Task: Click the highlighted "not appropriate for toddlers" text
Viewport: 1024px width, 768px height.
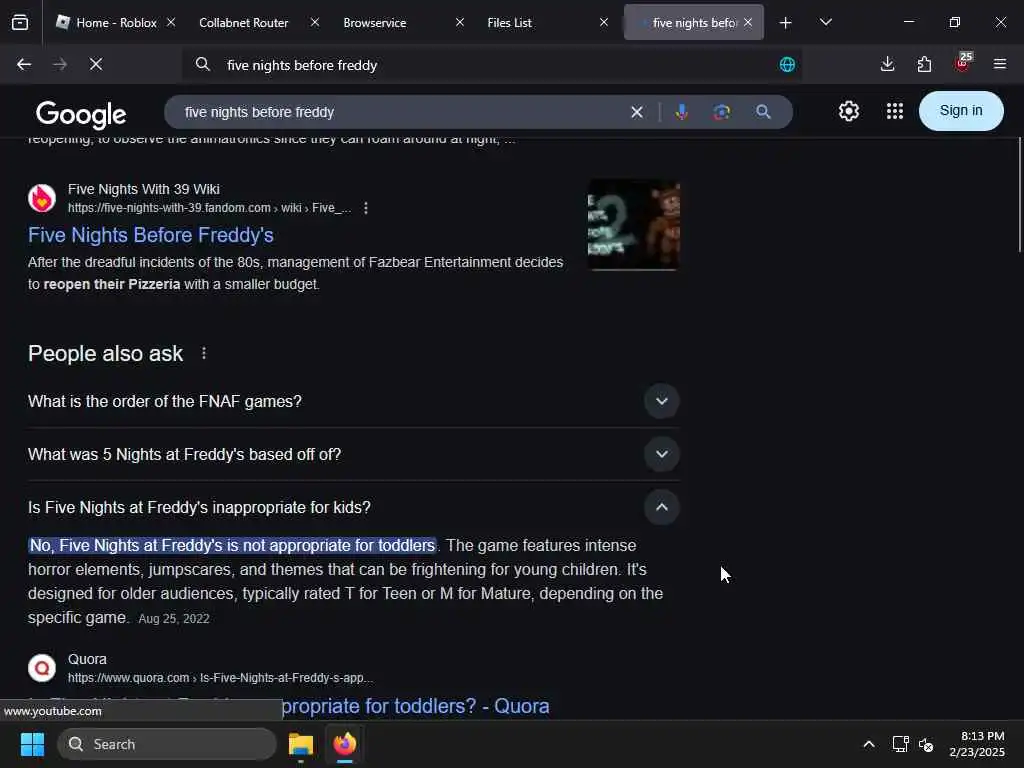Action: 232,545
